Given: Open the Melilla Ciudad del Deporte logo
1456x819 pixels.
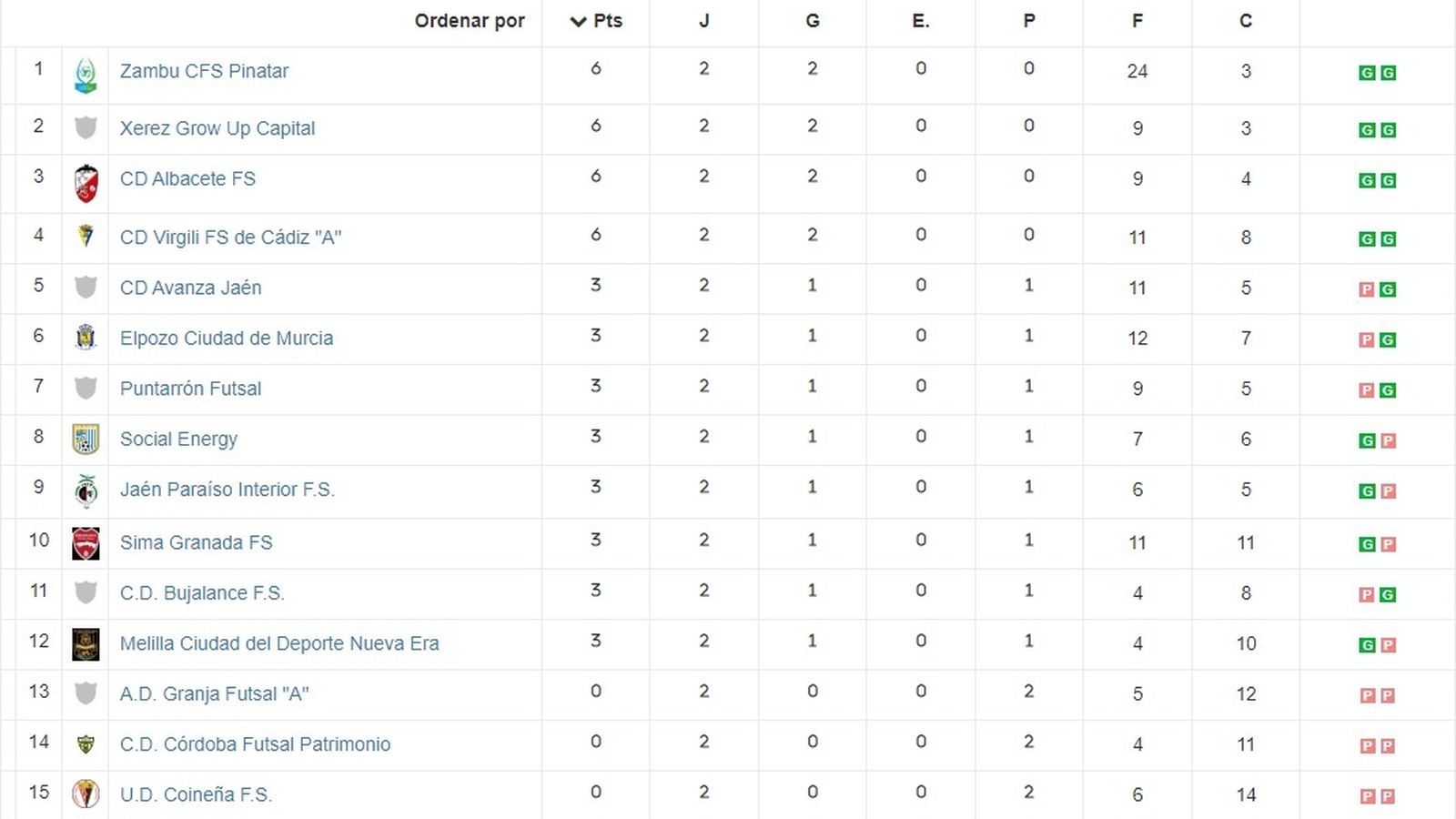Looking at the screenshot, I should (x=86, y=643).
